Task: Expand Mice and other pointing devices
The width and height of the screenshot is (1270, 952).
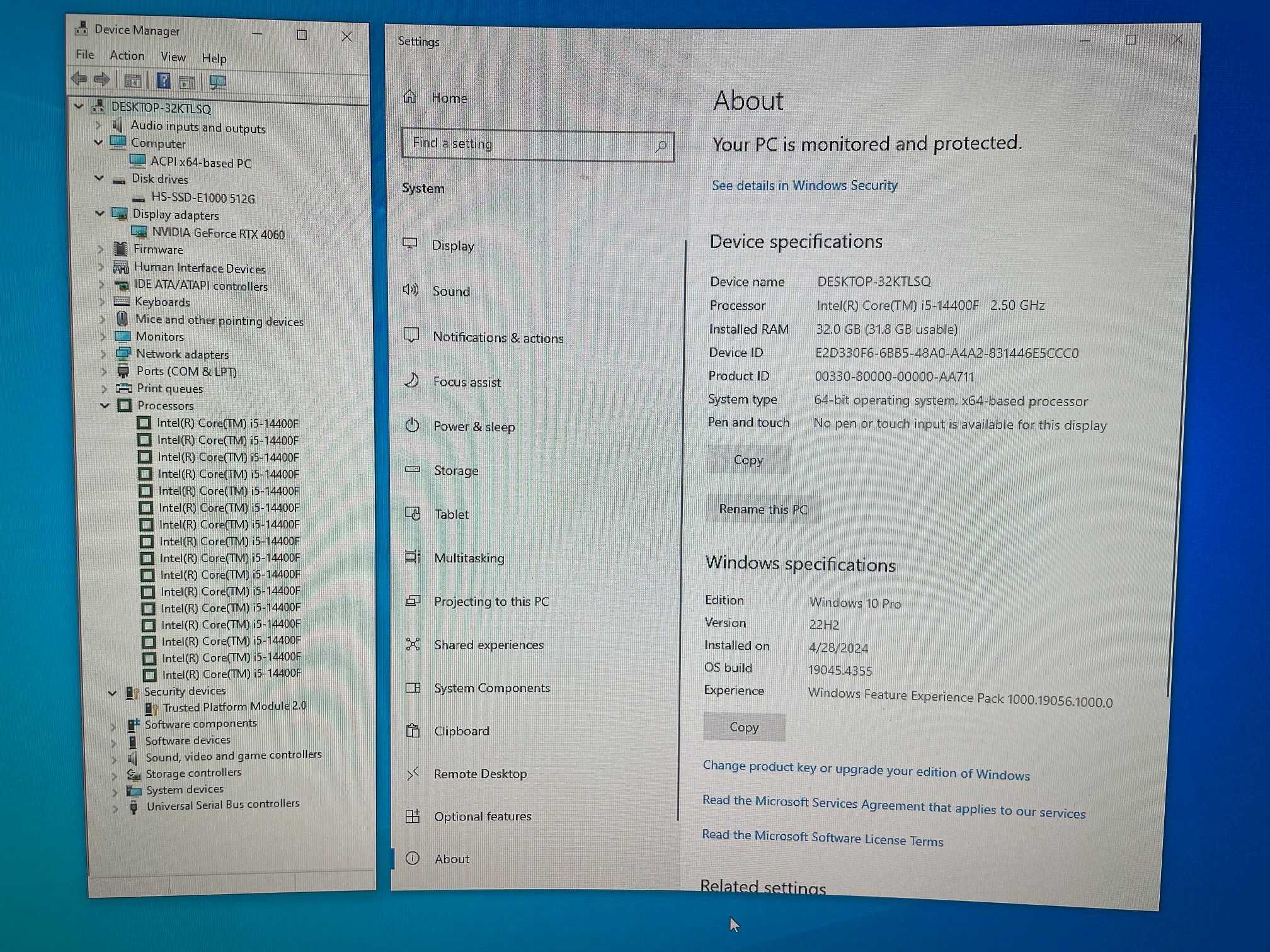Action: click(x=103, y=320)
